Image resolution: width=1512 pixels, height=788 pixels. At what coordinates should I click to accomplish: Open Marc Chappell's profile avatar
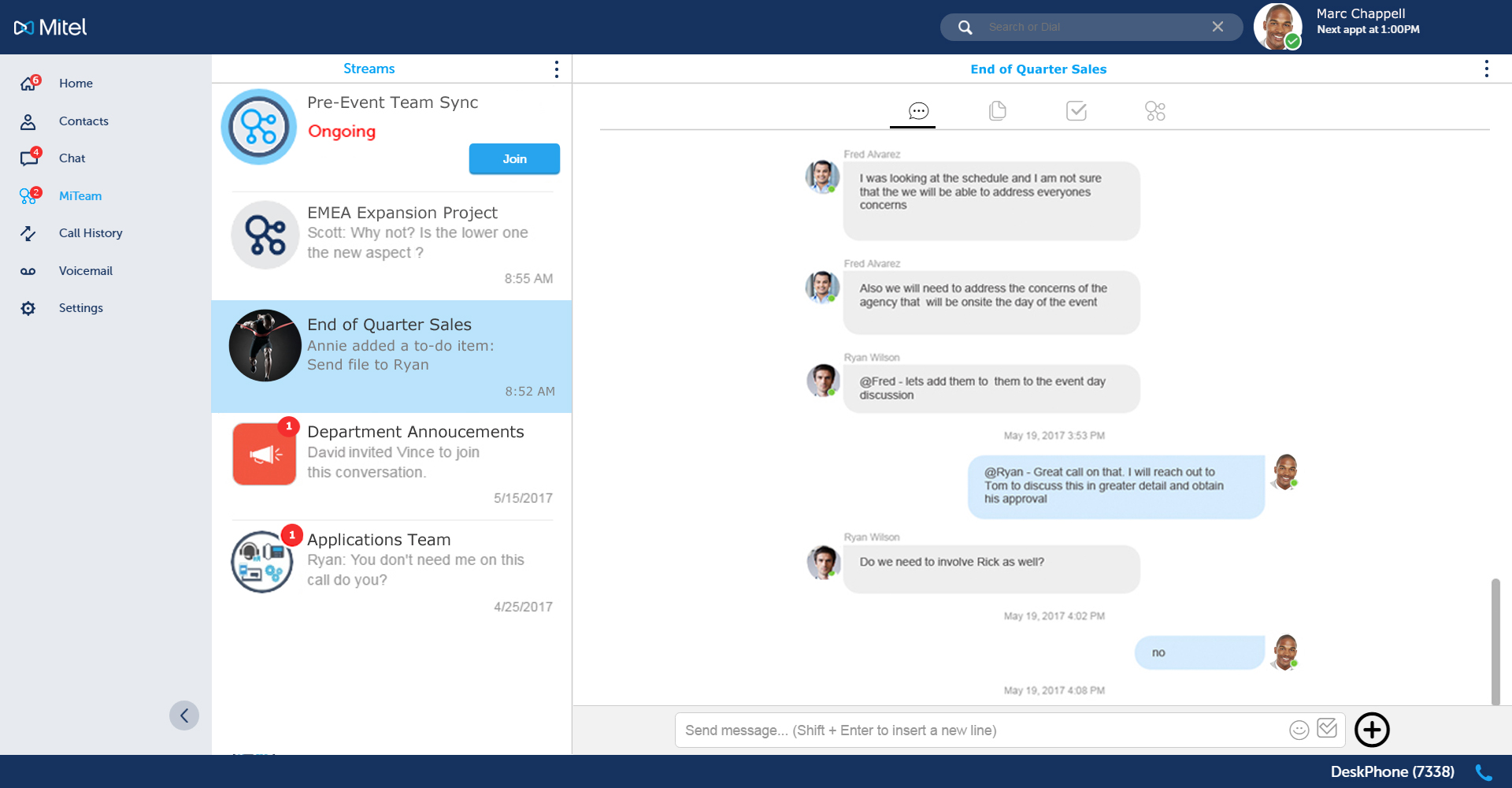click(1277, 27)
